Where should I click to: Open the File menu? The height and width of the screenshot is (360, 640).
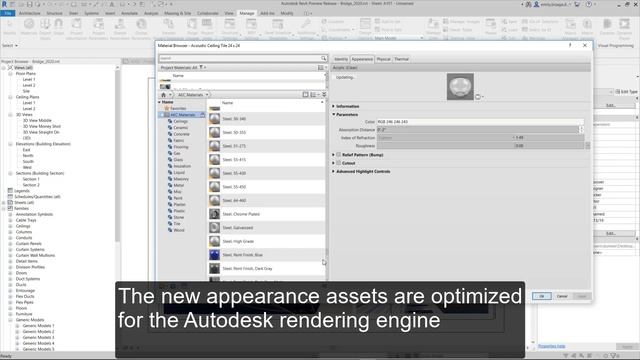[8, 13]
